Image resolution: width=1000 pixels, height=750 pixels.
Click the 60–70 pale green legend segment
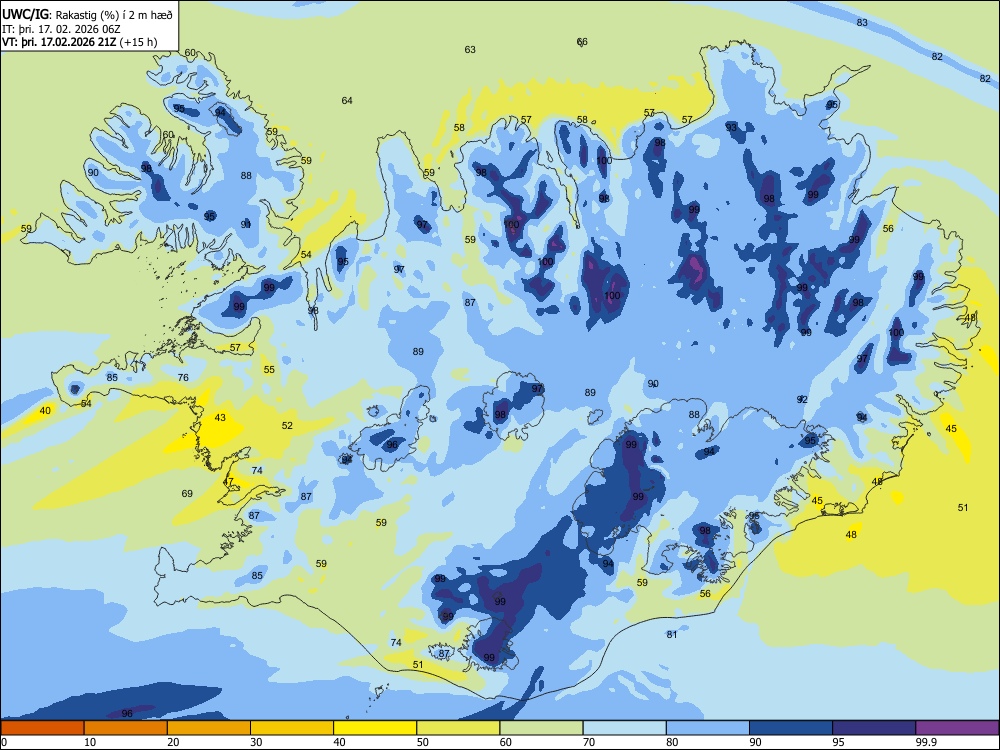pos(541,728)
